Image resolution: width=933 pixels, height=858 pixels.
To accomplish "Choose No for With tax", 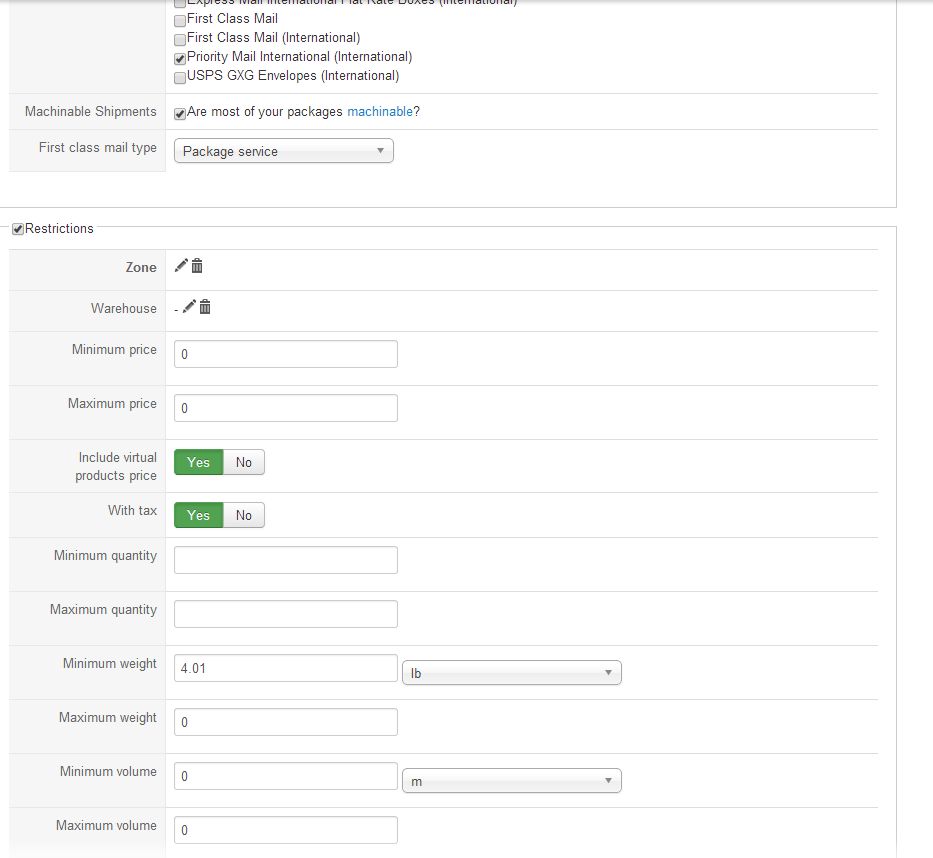I will coord(244,515).
